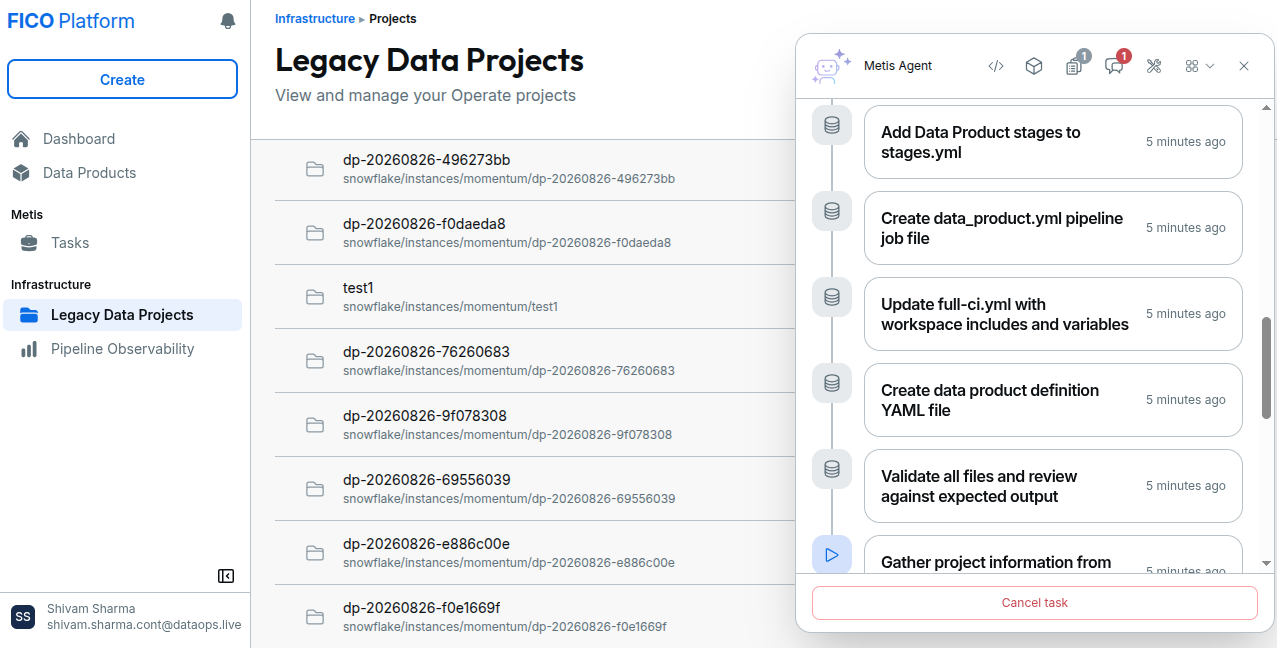Open step Add Data Product stages to stages.yml
This screenshot has height=648, width=1277.
[x=1053, y=142]
